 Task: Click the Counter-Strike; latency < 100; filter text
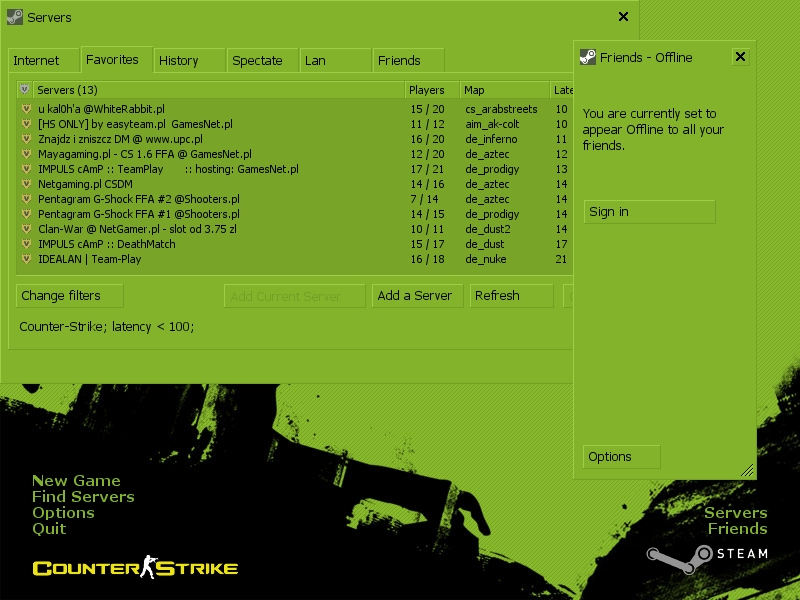tap(107, 327)
